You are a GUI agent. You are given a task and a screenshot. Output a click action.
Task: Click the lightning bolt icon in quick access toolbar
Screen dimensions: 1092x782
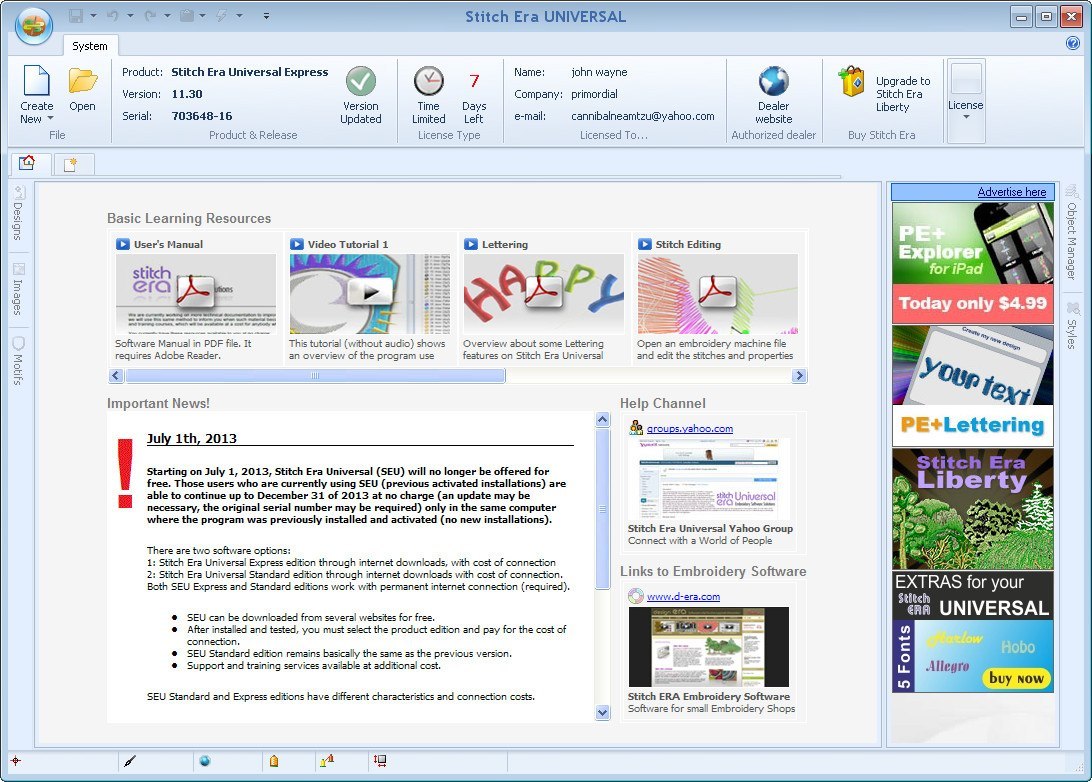click(x=222, y=15)
